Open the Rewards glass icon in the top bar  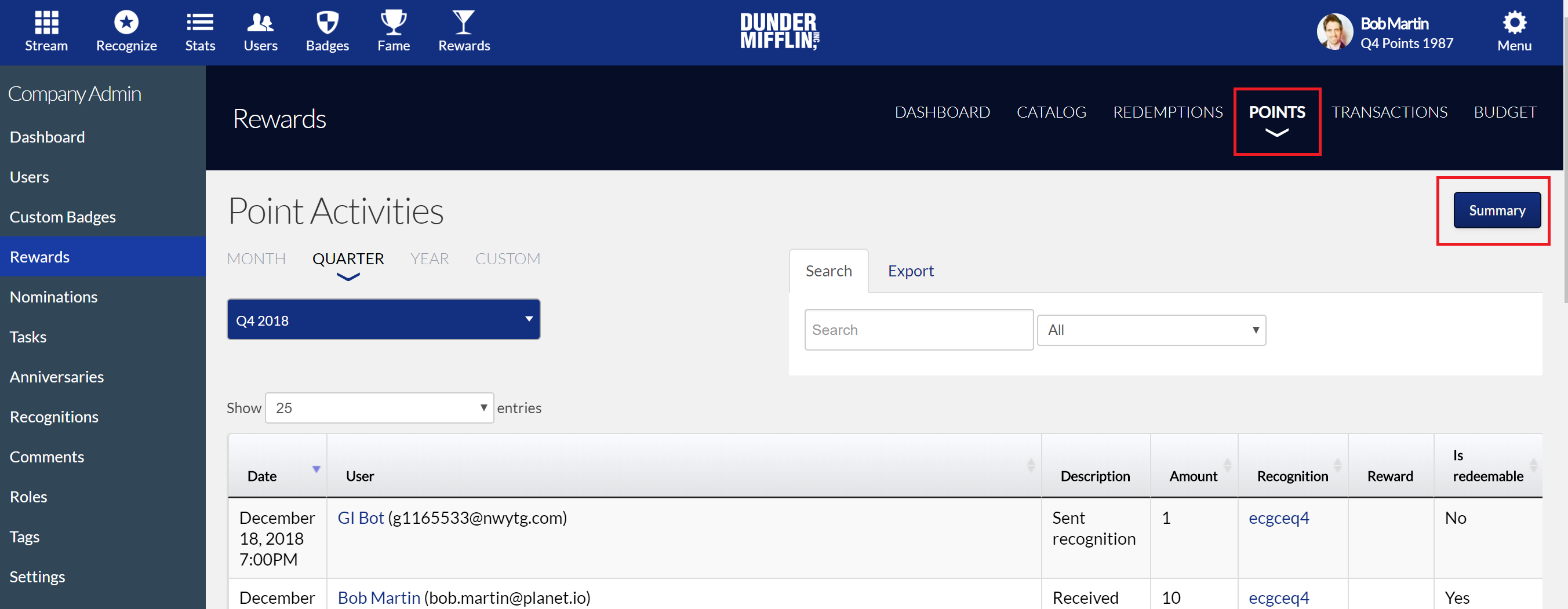[x=464, y=23]
